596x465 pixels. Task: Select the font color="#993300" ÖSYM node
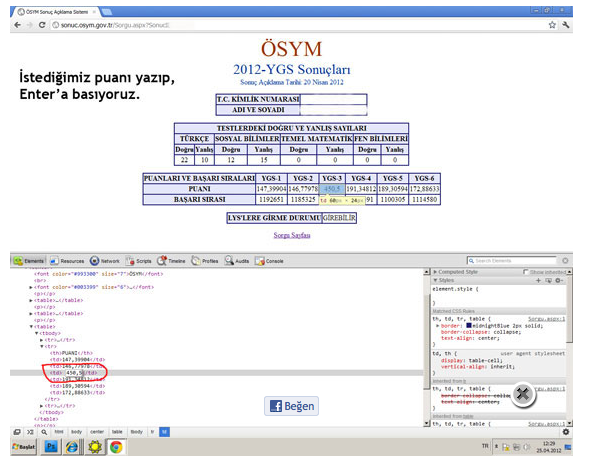point(98,274)
